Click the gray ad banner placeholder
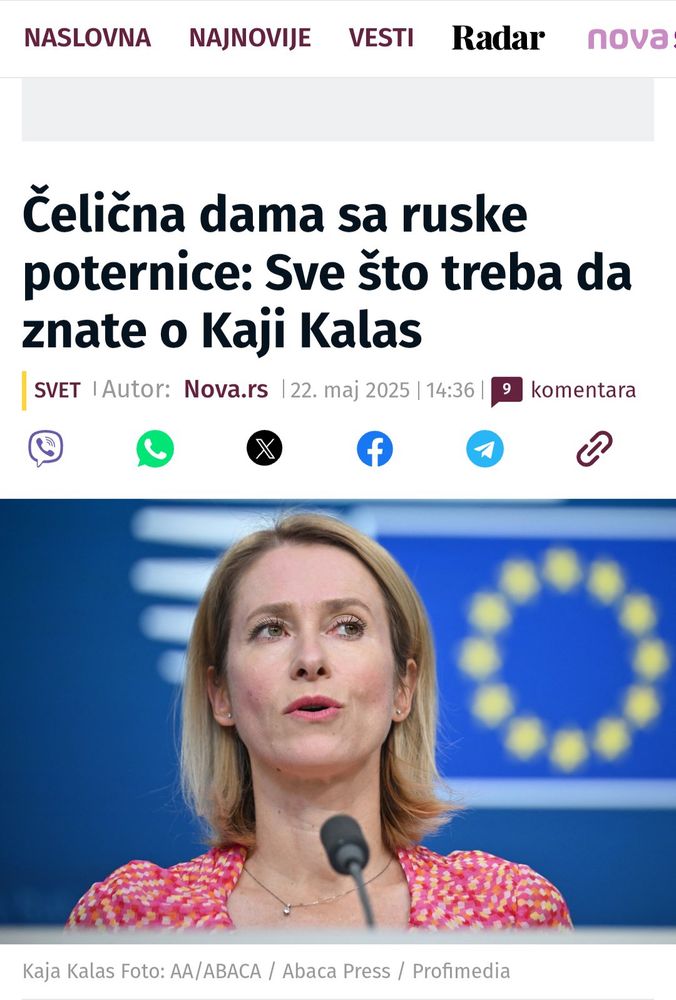Image resolution: width=676 pixels, height=1000 pixels. click(338, 110)
